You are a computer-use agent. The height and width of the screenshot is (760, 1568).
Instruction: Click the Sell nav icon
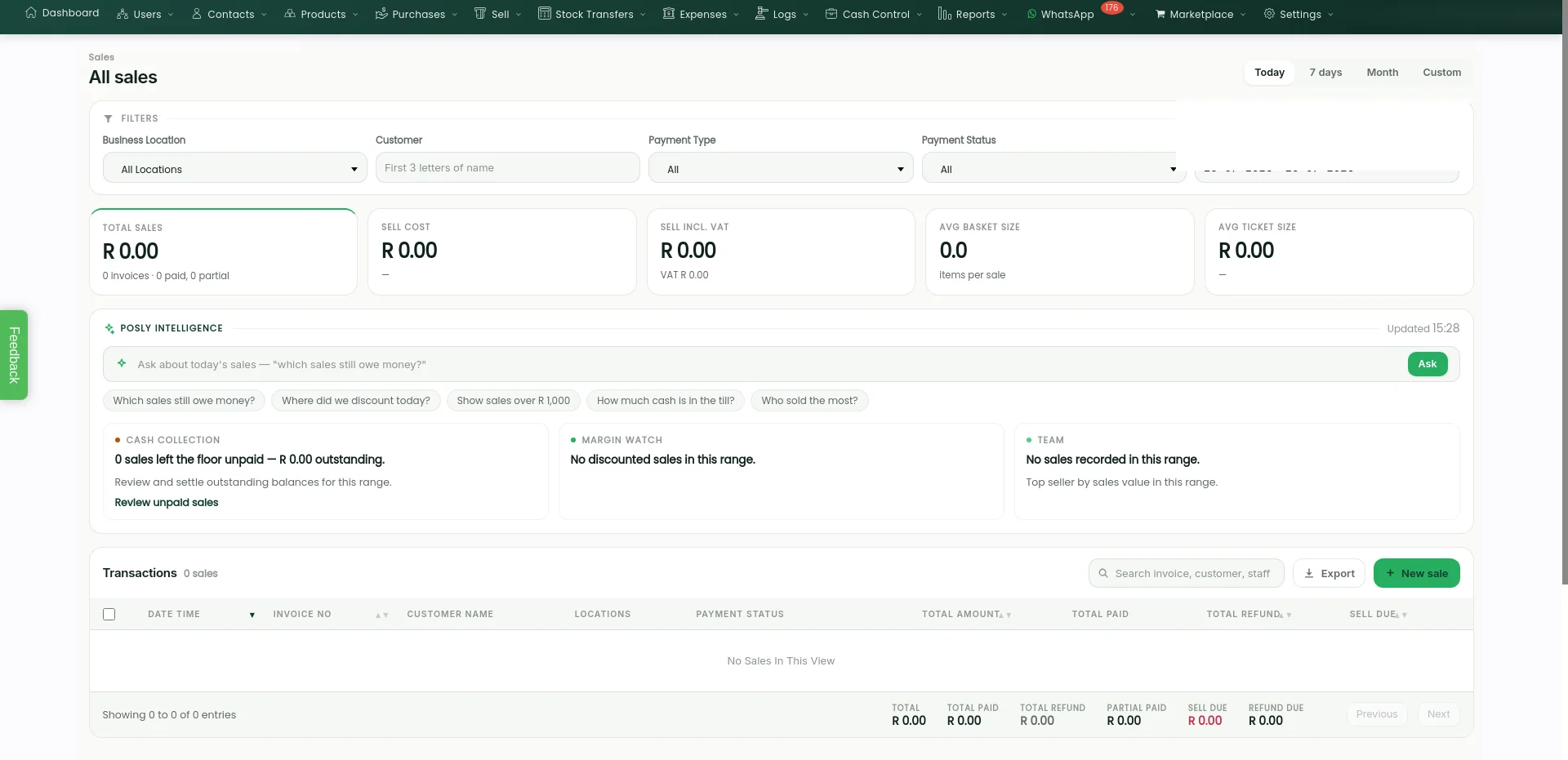coord(480,14)
